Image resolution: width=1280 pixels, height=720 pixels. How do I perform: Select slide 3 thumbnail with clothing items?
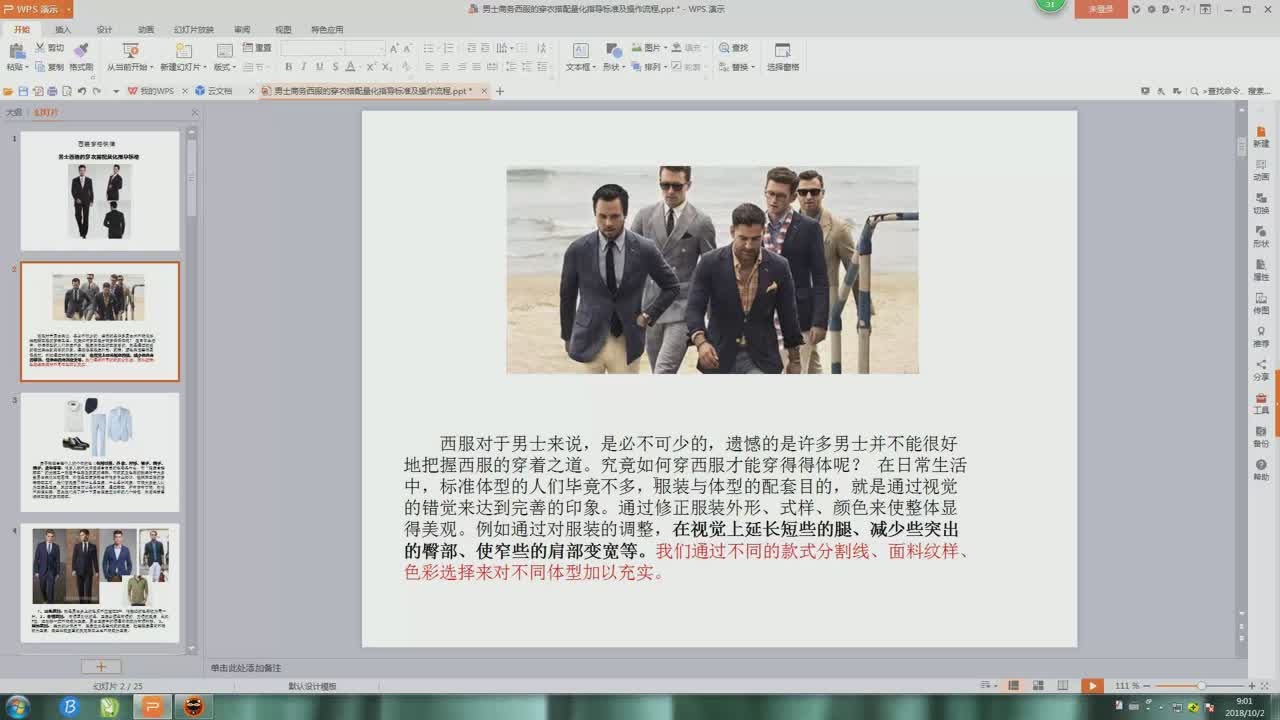point(100,452)
